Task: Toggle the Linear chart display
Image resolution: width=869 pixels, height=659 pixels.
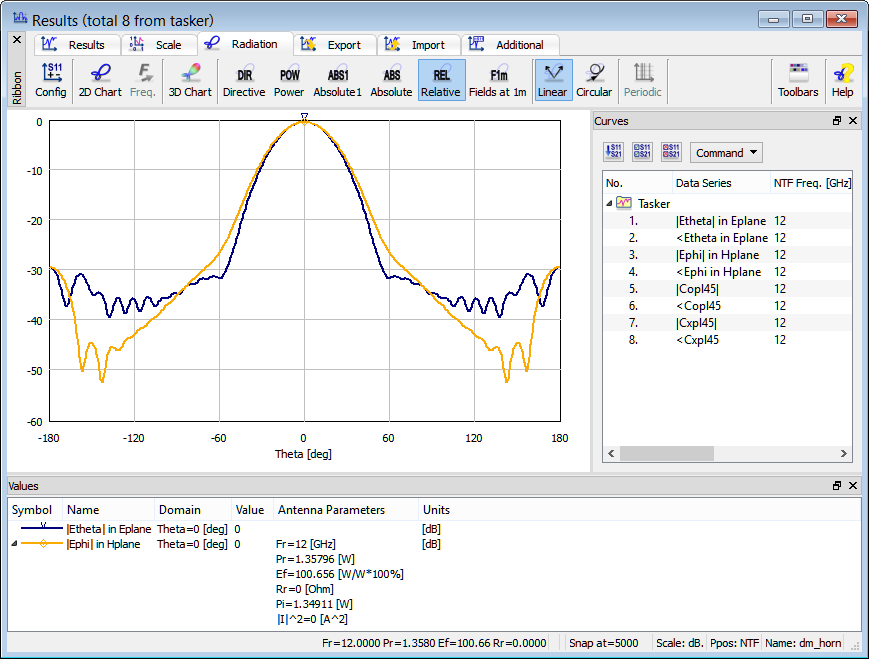Action: tap(552, 80)
